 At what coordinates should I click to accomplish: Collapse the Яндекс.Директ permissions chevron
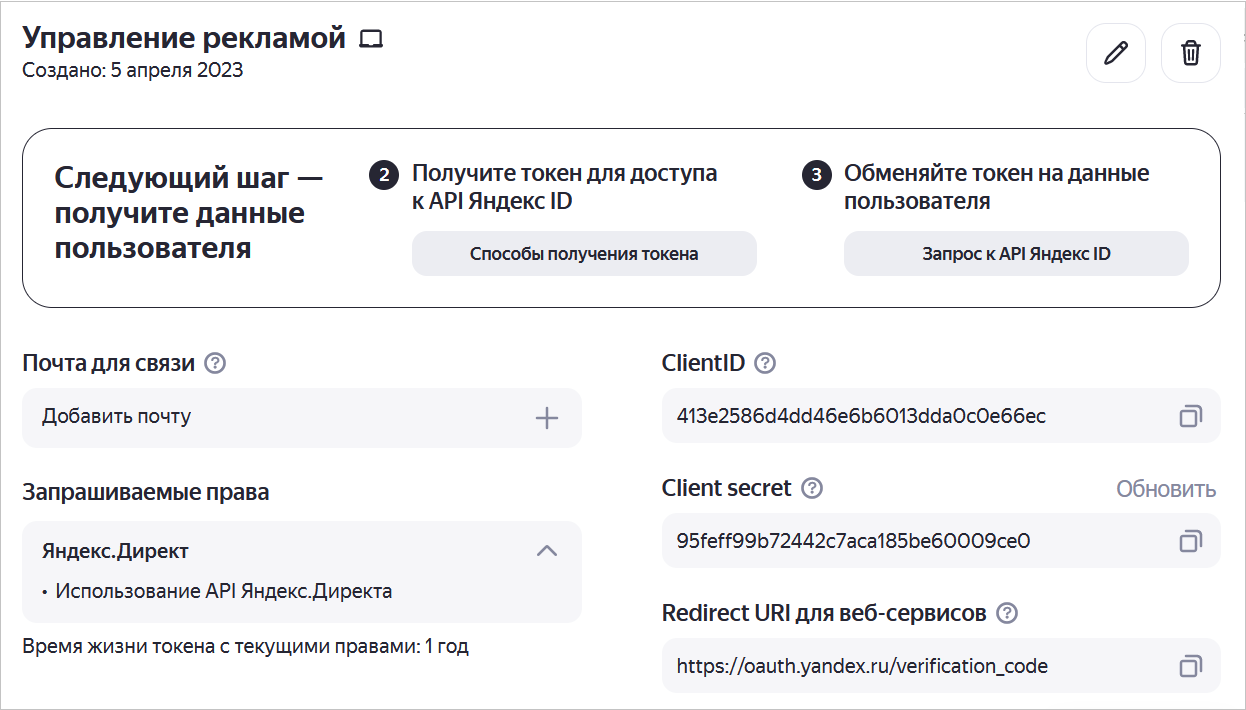click(546, 550)
